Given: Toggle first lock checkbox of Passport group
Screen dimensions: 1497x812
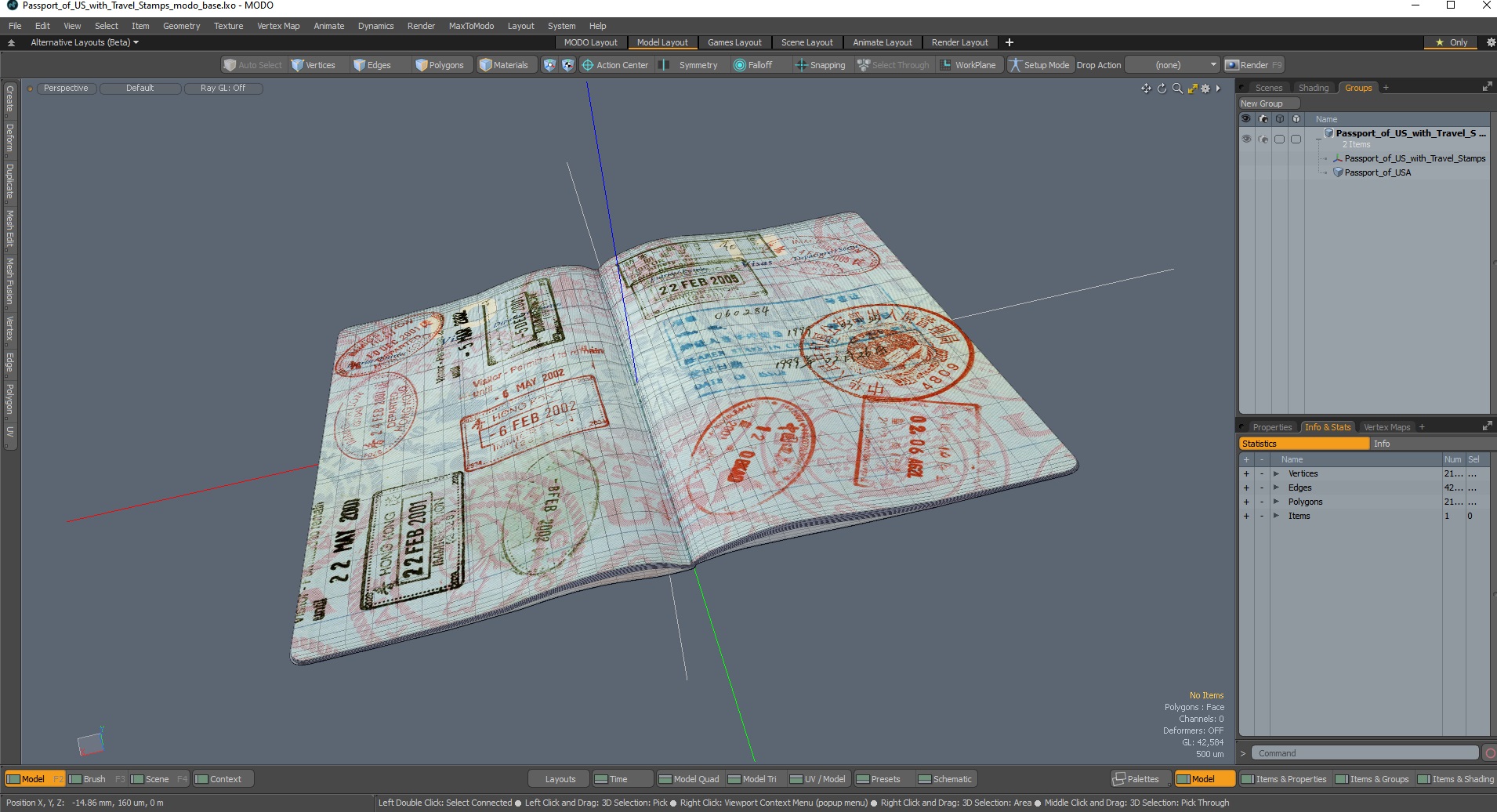Looking at the screenshot, I should (x=1279, y=139).
